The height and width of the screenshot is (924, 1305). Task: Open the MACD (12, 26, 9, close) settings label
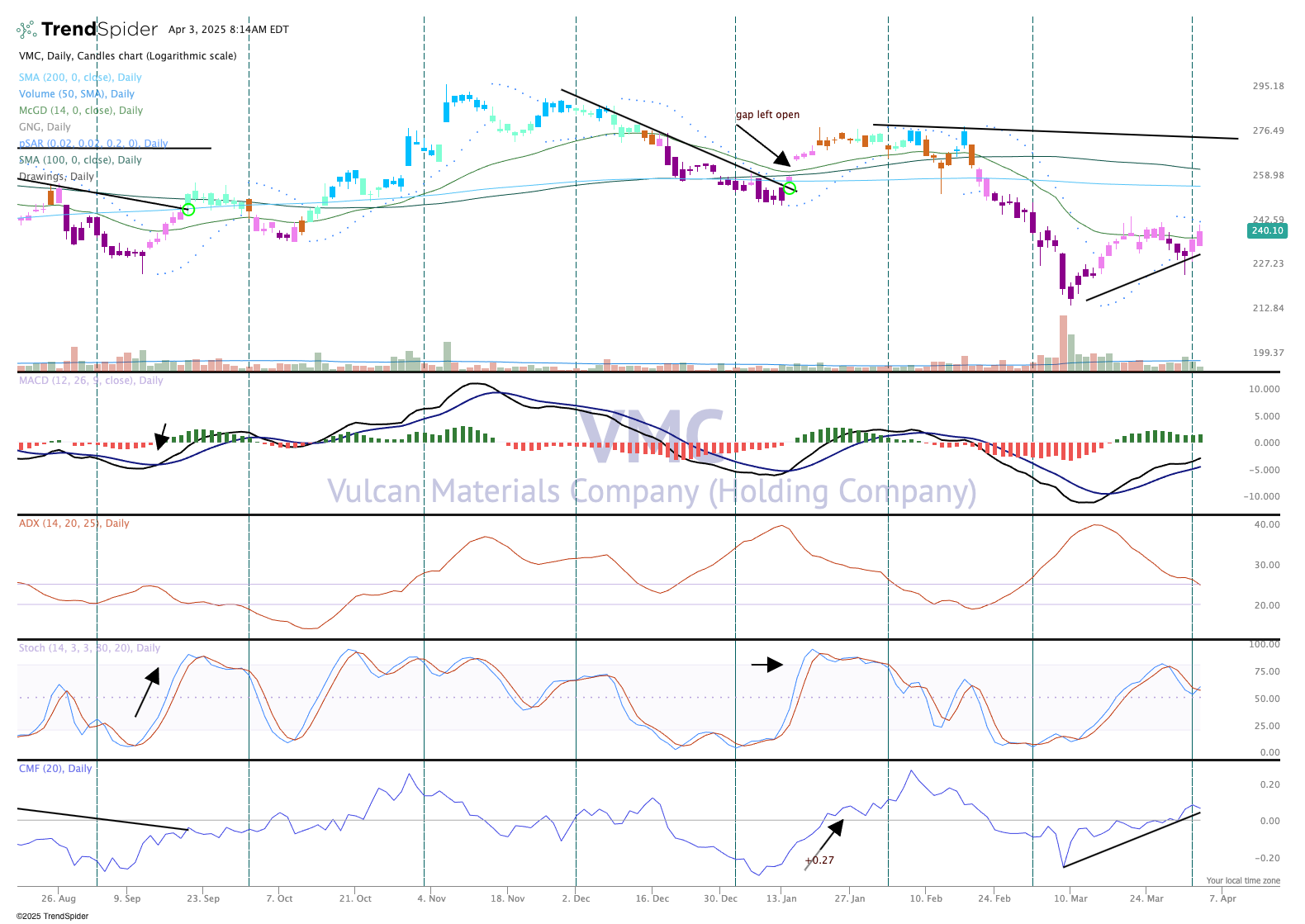click(x=91, y=381)
